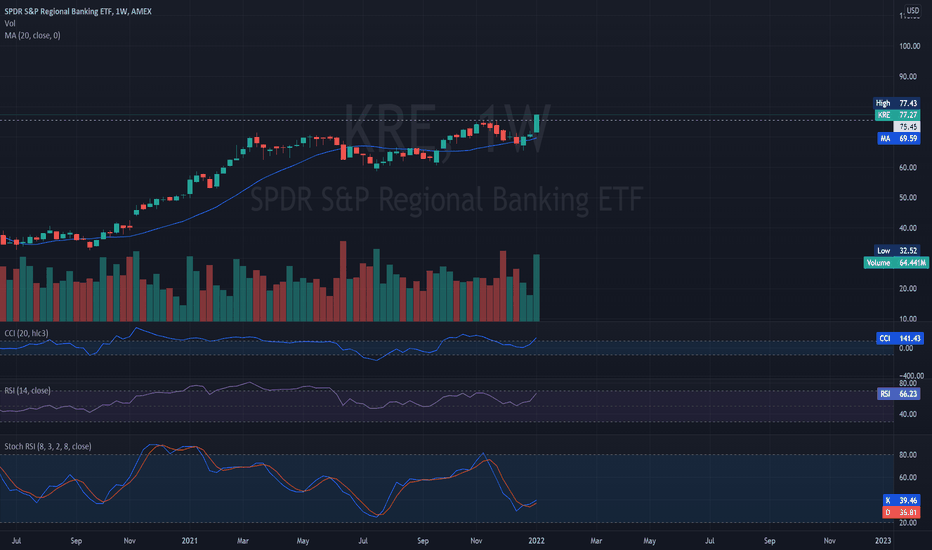
Task: Click the High 77.43 price tag
Action: [896, 103]
